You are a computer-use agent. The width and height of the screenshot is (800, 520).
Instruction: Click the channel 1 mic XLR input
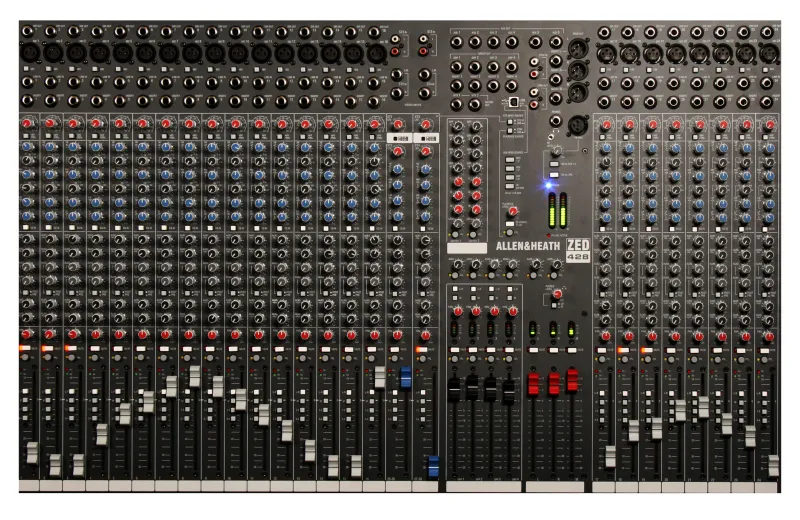pyautogui.click(x=30, y=52)
